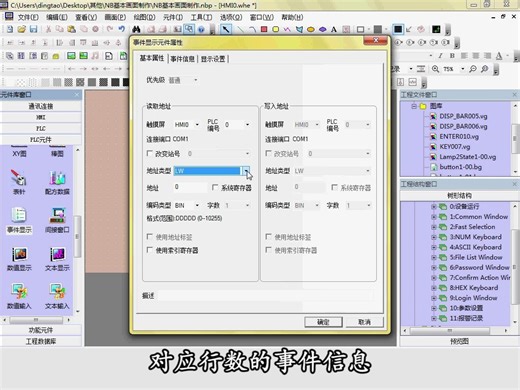
Task: Select 6:Password Window tree item
Action: [x=479, y=267]
